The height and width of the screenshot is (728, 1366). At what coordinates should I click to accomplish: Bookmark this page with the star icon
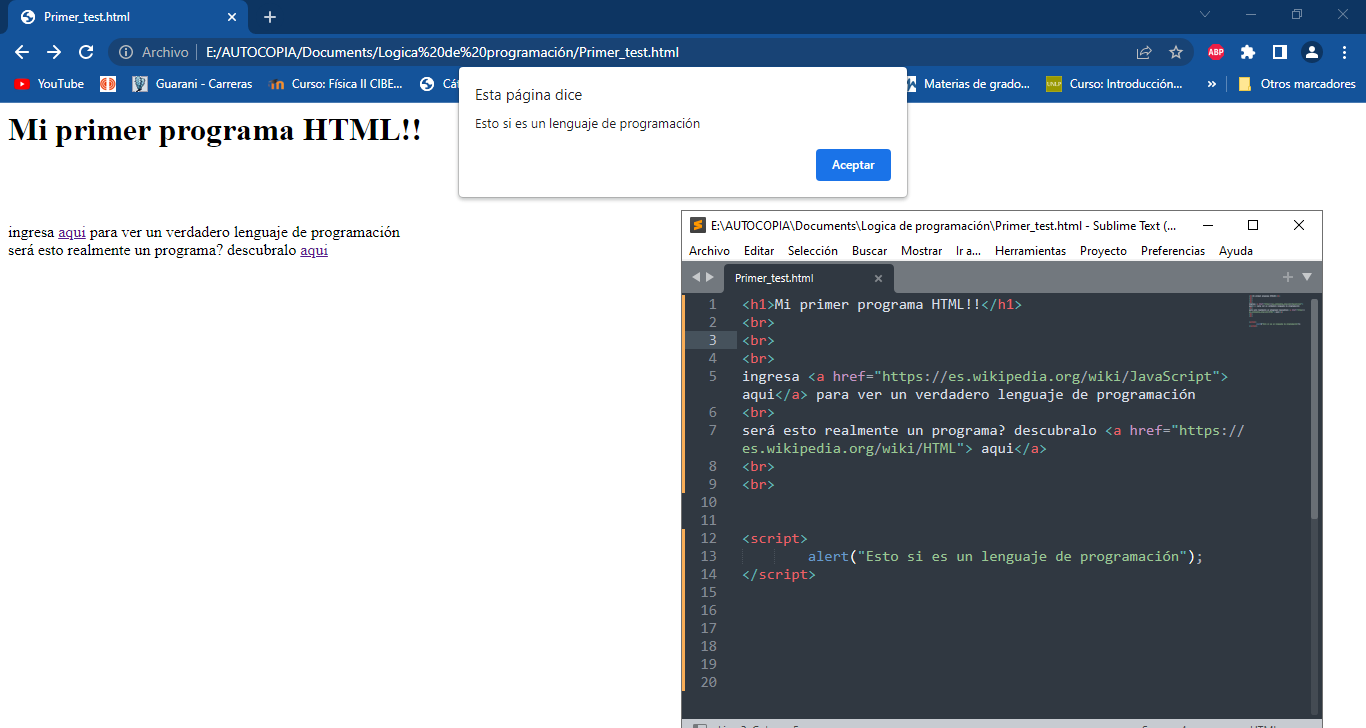click(x=1176, y=52)
